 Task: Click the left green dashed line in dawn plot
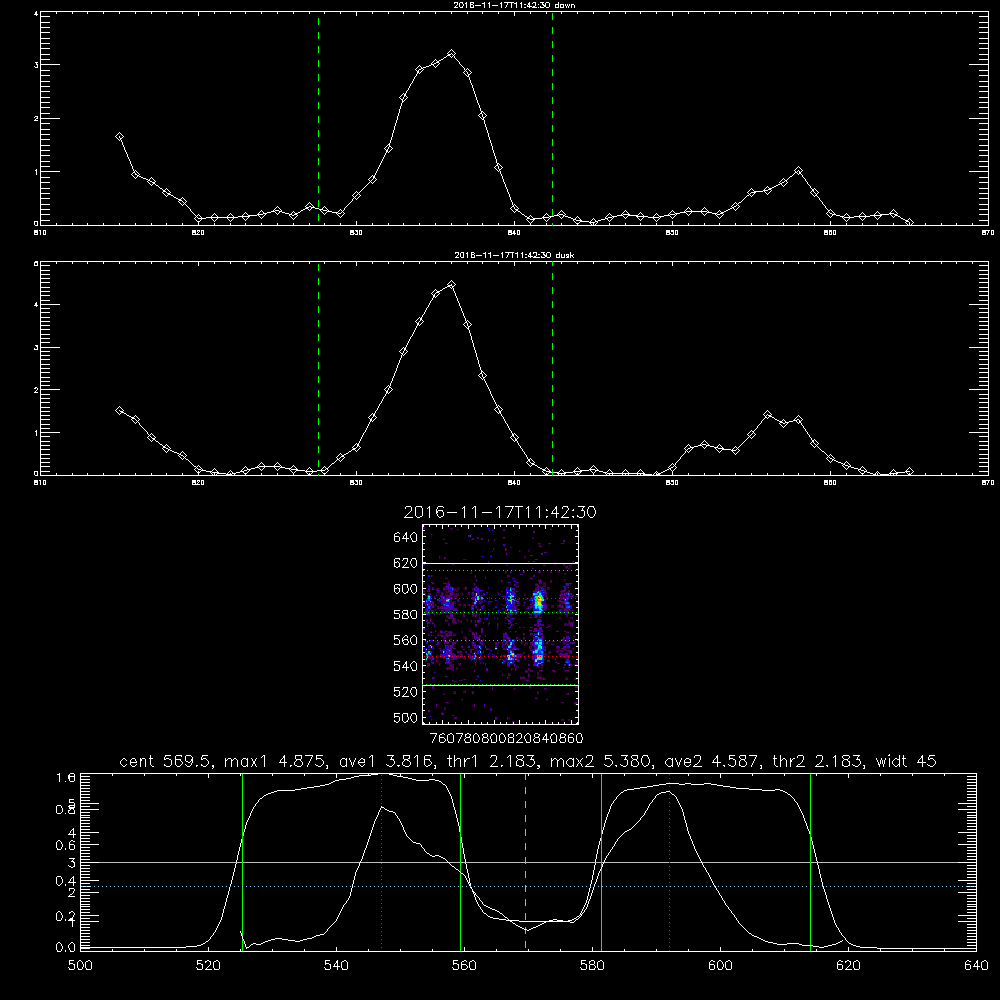[x=318, y=118]
